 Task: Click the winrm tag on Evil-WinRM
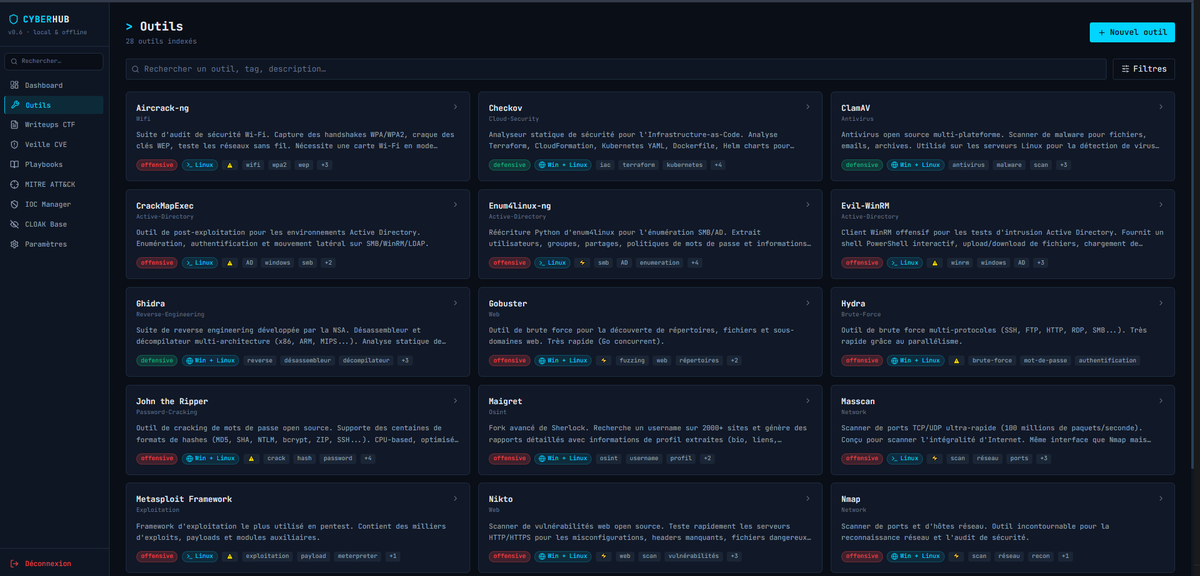point(960,262)
